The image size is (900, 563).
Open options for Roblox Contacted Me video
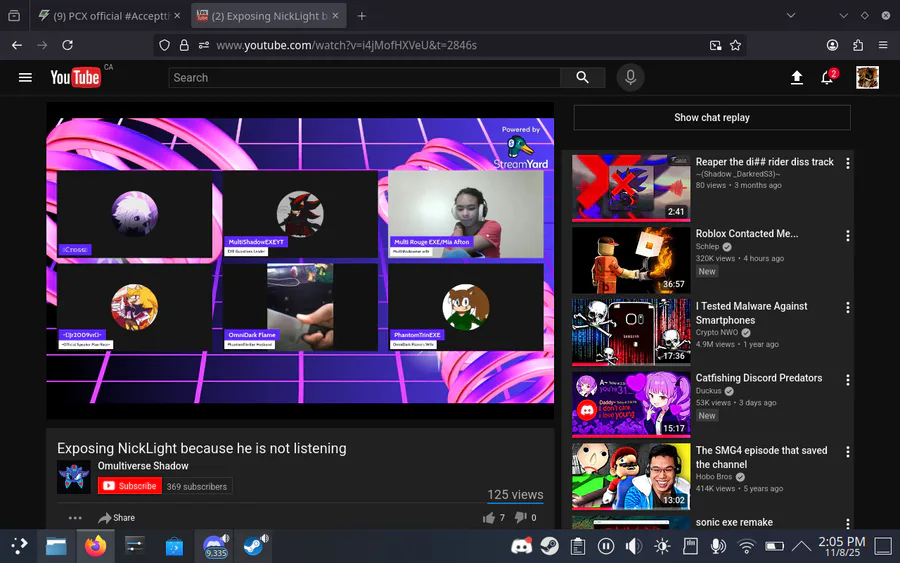tap(847, 235)
